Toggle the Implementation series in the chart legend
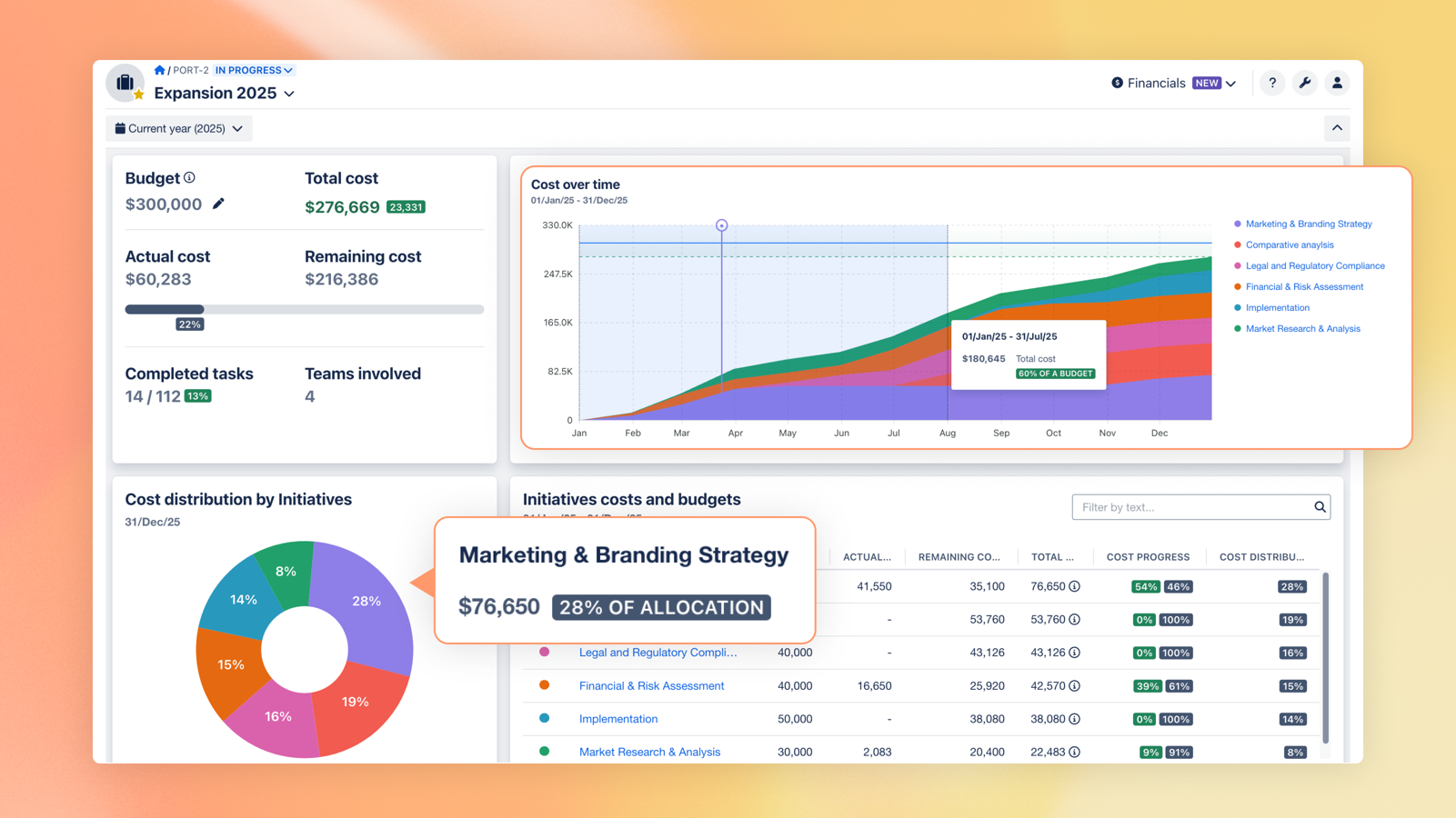Screen dimensions: 1456x818 pyautogui.click(x=1276, y=307)
